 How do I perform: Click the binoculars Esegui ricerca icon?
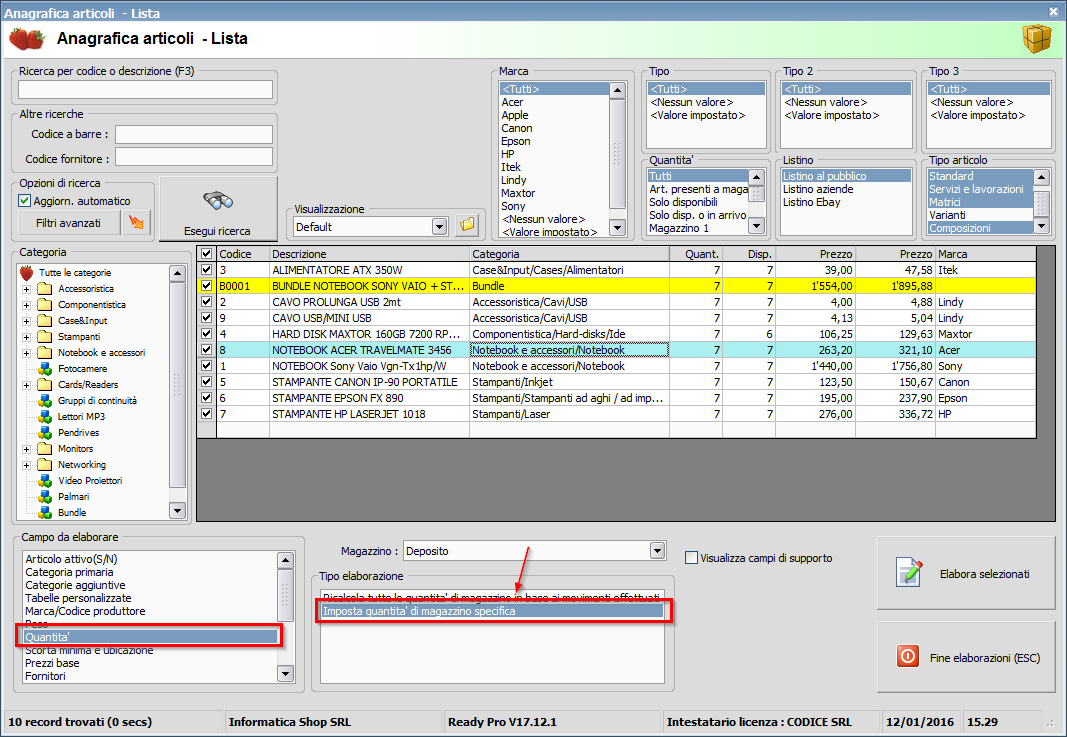pos(218,201)
